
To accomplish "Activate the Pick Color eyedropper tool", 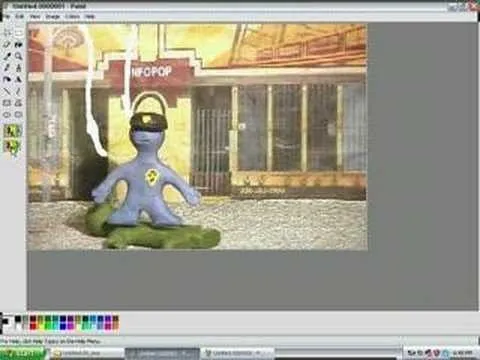I will click(7, 56).
